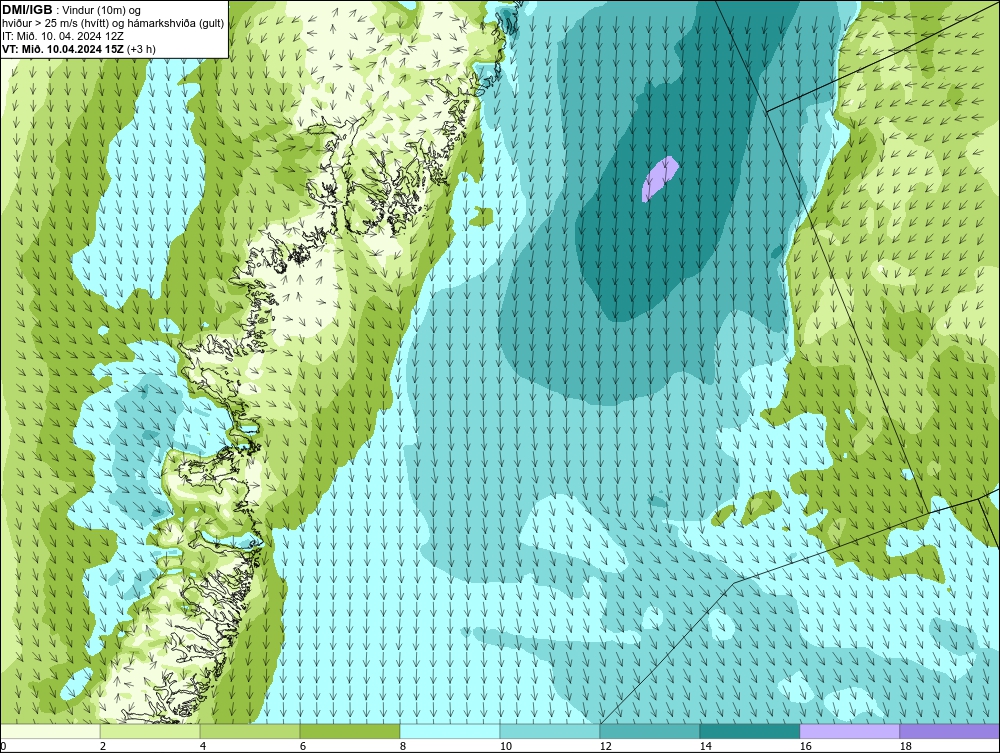Screen dimensions: 1000x753
Task: Click the legend scale label "14"
Action: (706, 746)
